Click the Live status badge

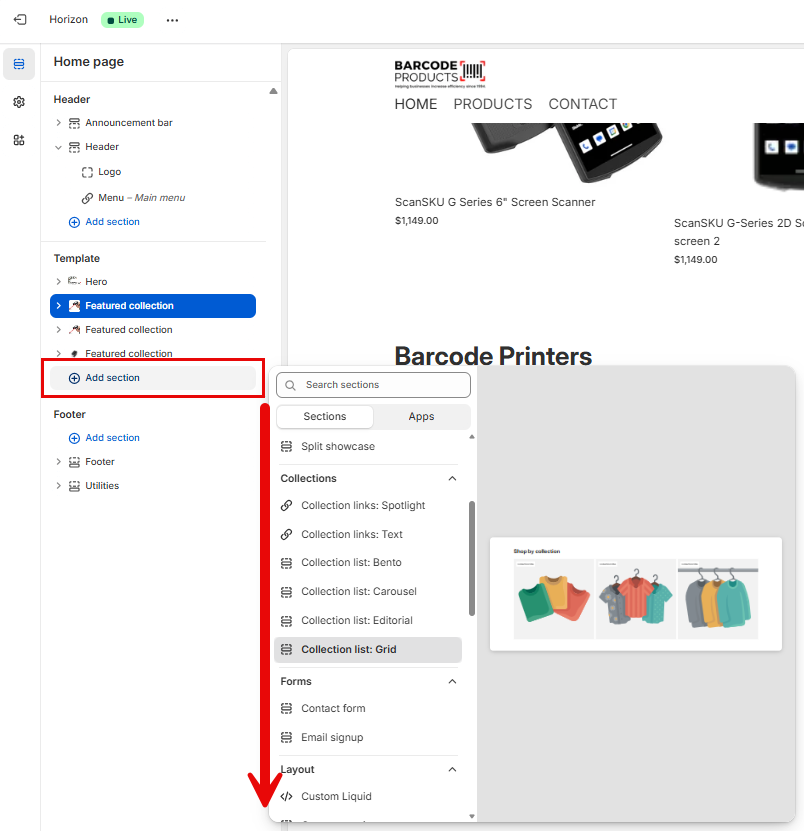[122, 20]
